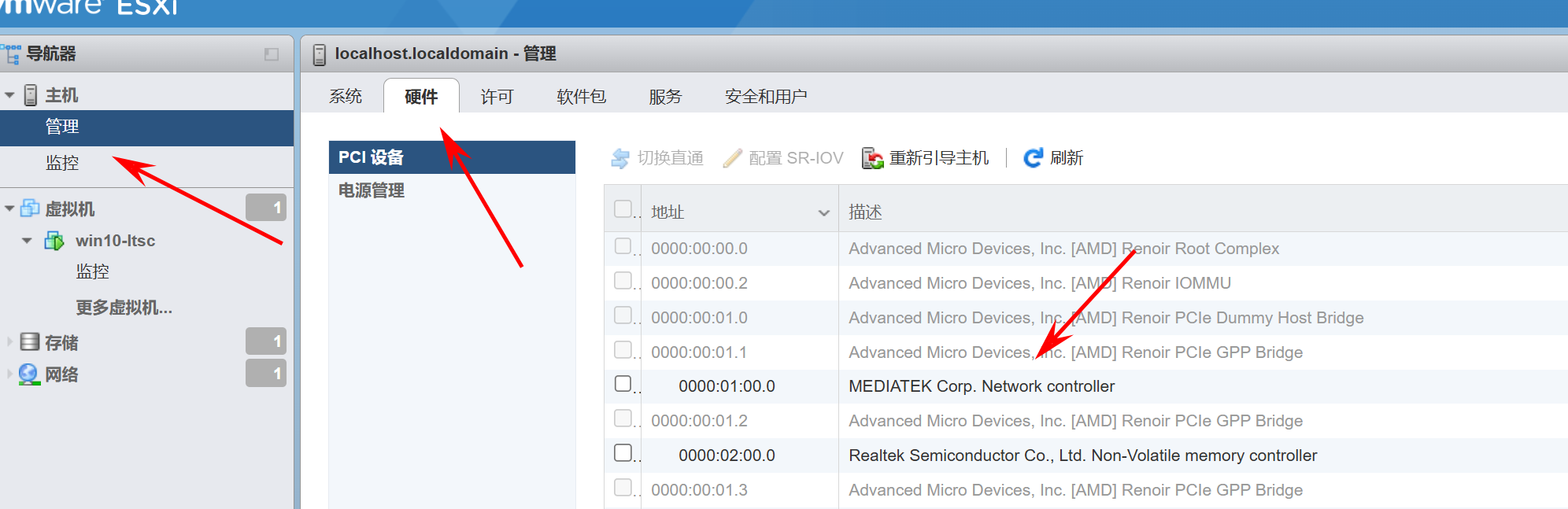Open the licensing (许可) tab
This screenshot has height=509, width=1568.
coord(497,97)
